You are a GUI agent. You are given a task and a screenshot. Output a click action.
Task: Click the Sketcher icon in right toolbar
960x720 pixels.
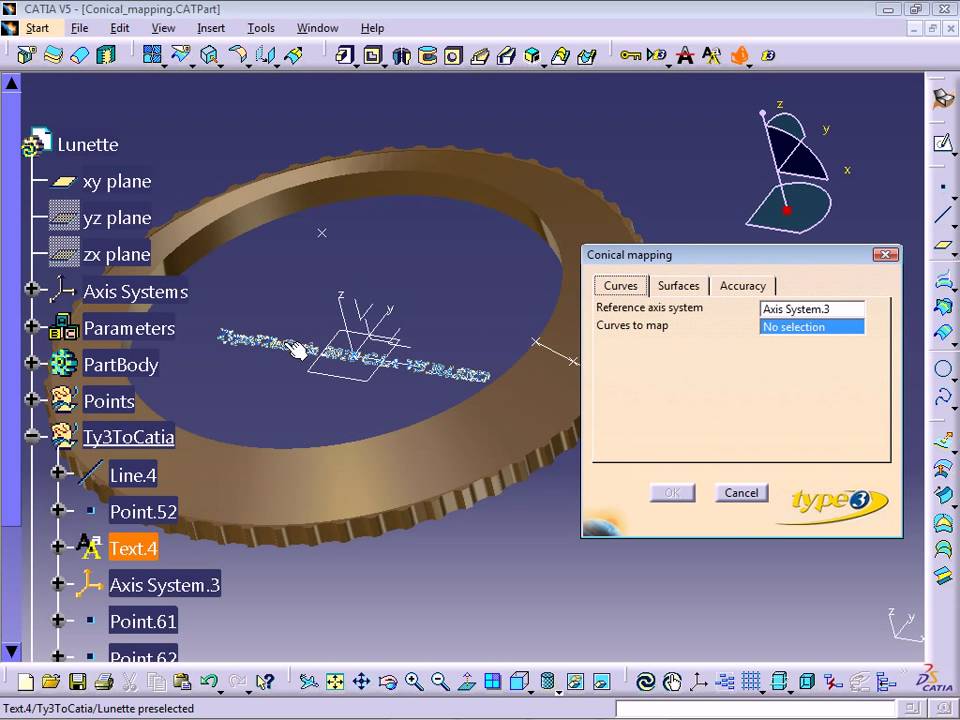click(x=943, y=143)
